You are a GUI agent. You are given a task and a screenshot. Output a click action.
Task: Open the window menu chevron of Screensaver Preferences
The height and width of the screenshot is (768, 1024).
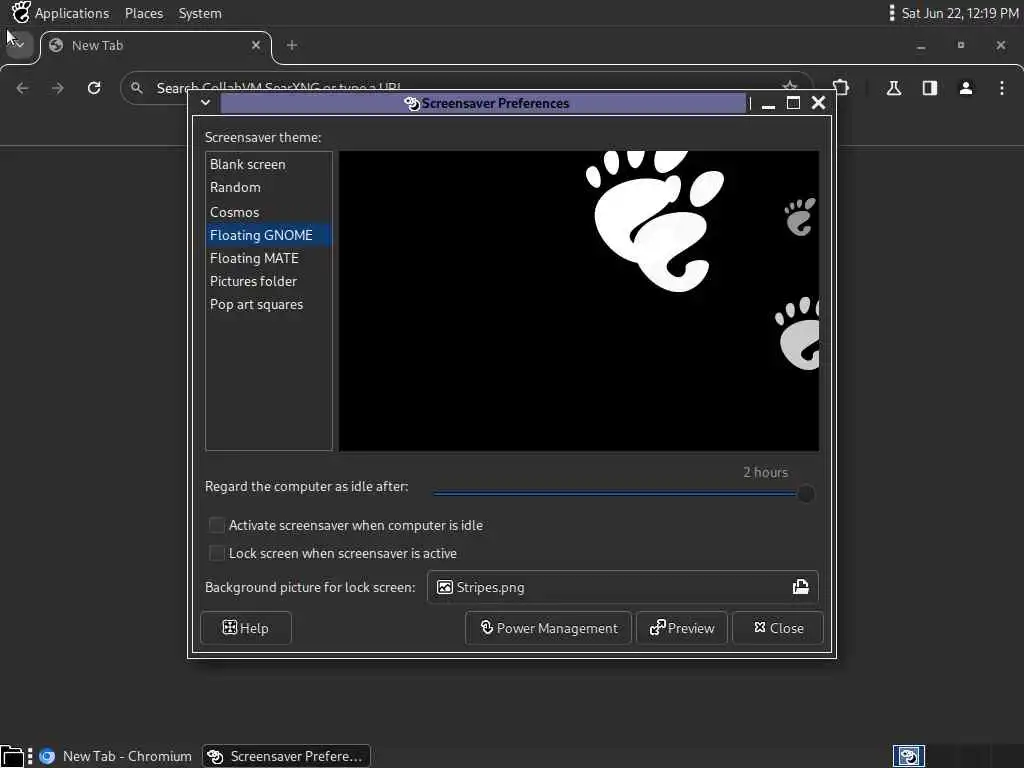pos(205,103)
